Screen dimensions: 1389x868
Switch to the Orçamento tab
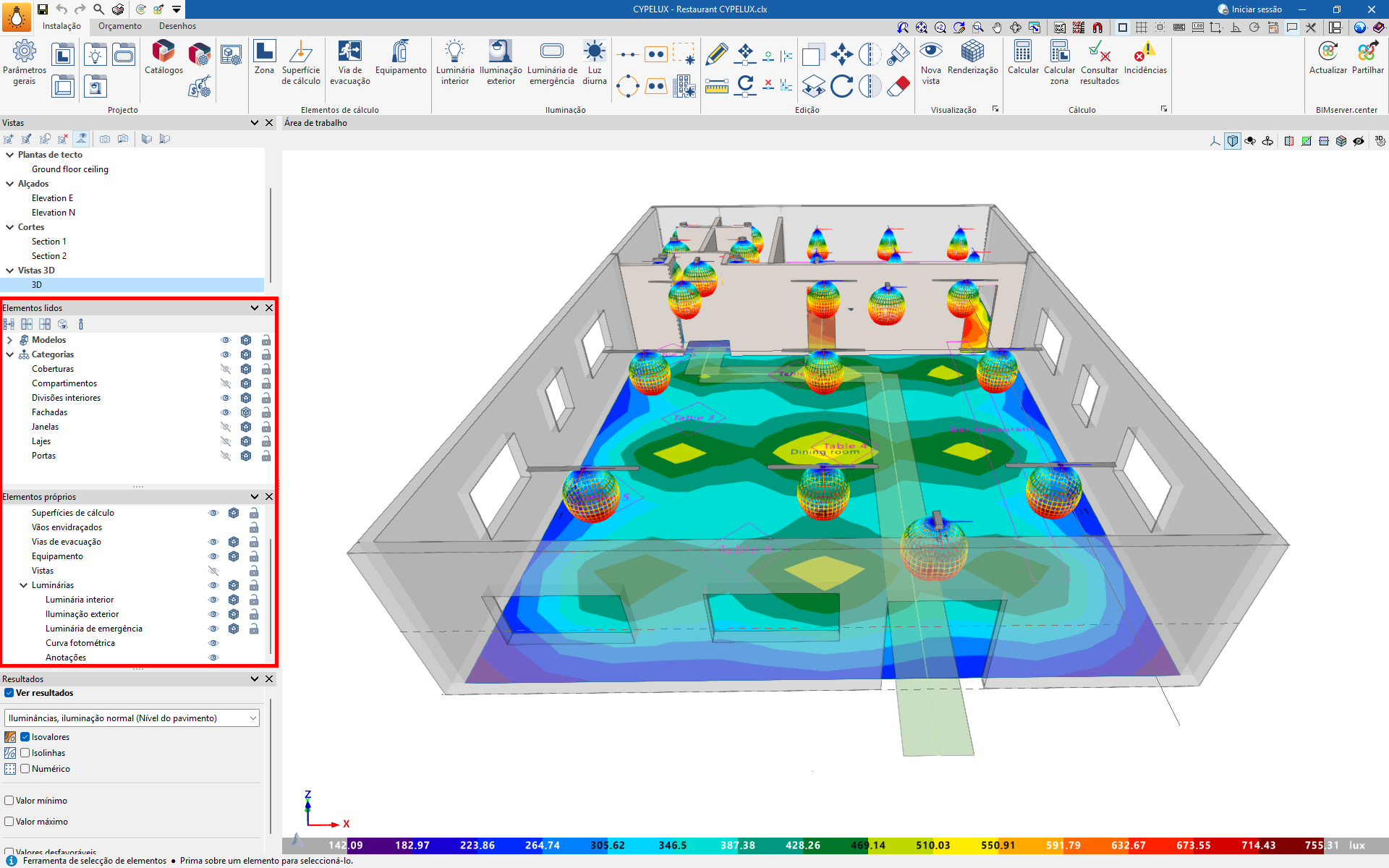pyautogui.click(x=120, y=26)
